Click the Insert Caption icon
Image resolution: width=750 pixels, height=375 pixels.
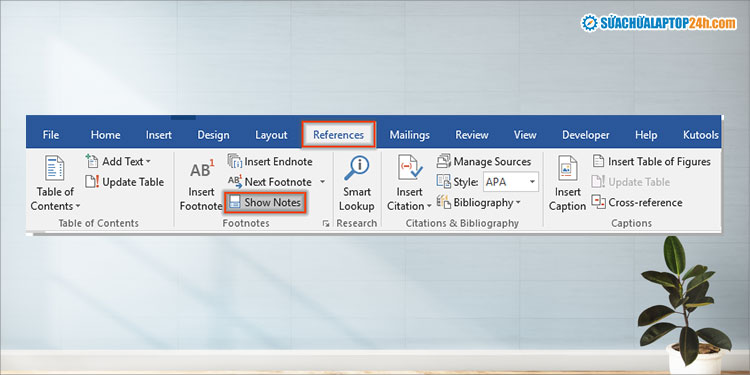567,168
